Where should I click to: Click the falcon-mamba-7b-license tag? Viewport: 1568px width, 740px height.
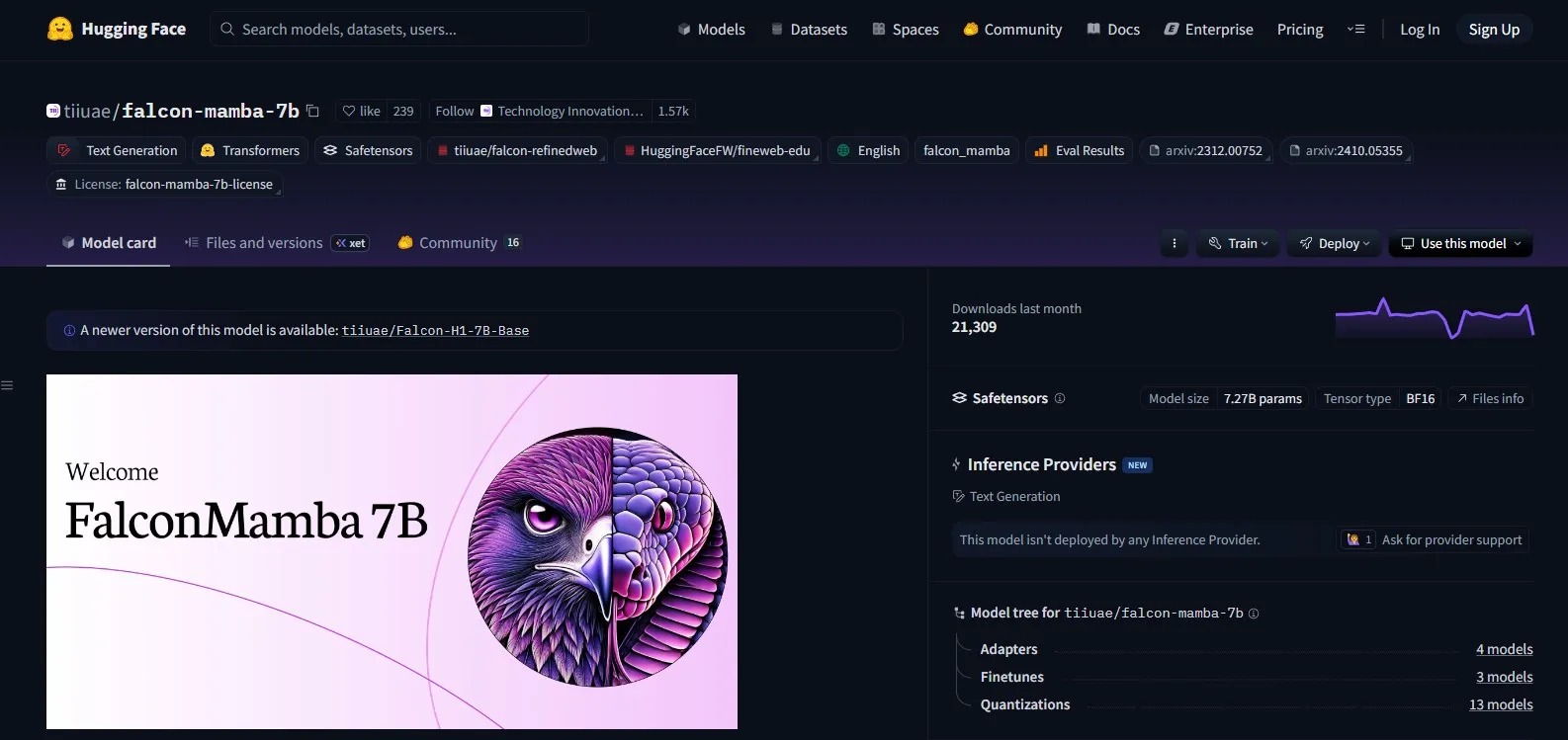pyautogui.click(x=164, y=184)
